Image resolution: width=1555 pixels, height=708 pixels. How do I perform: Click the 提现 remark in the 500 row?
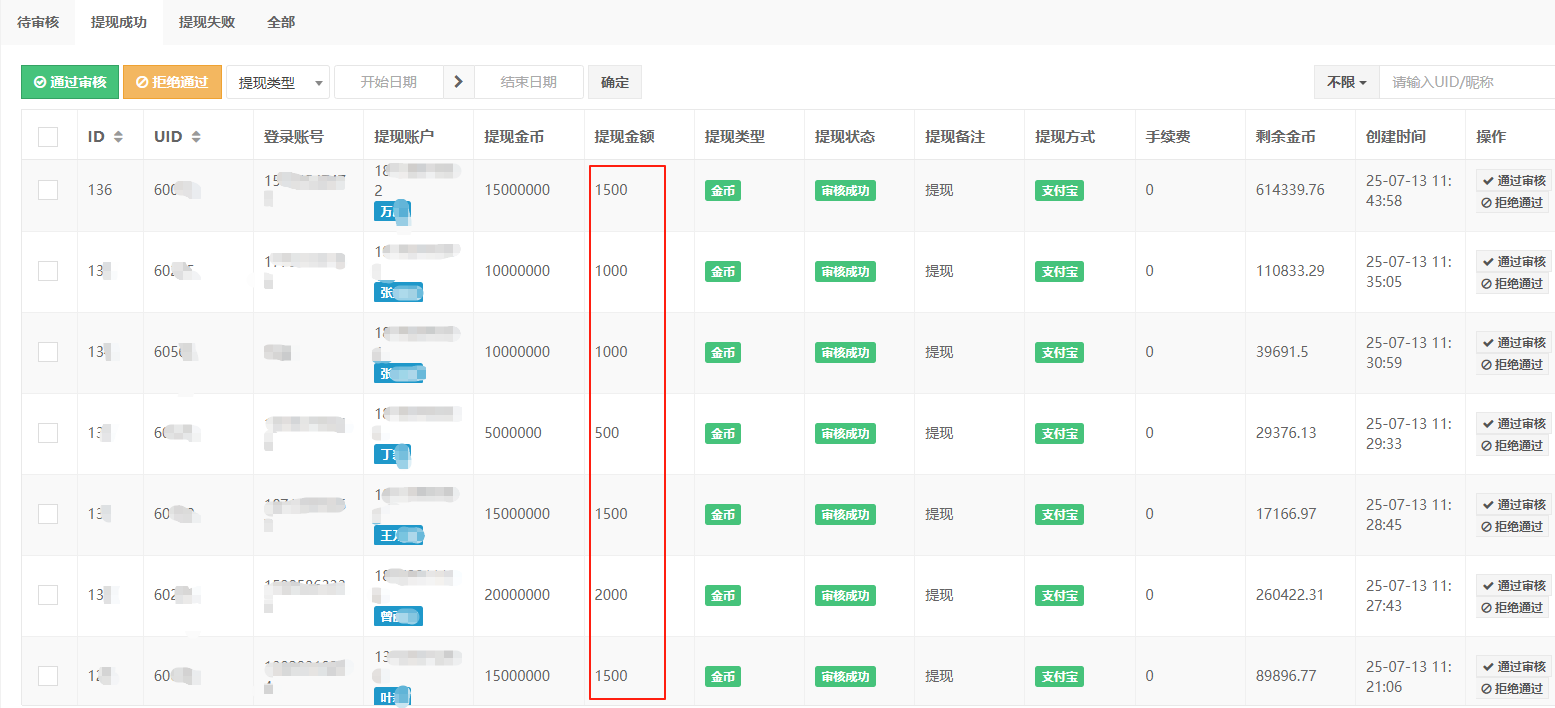coord(939,433)
